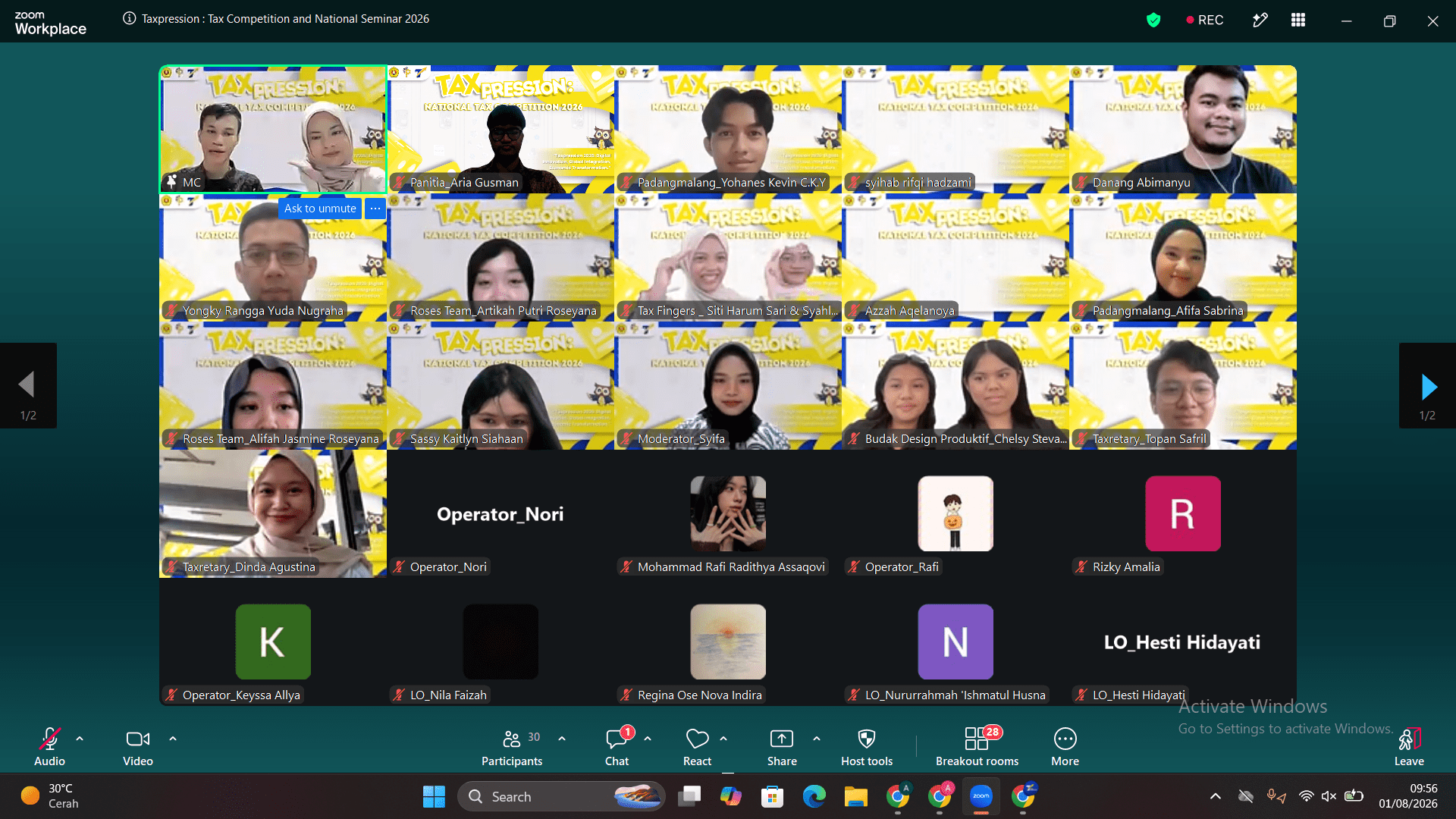1456x819 pixels.
Task: Select the MC video tile
Action: click(x=273, y=129)
